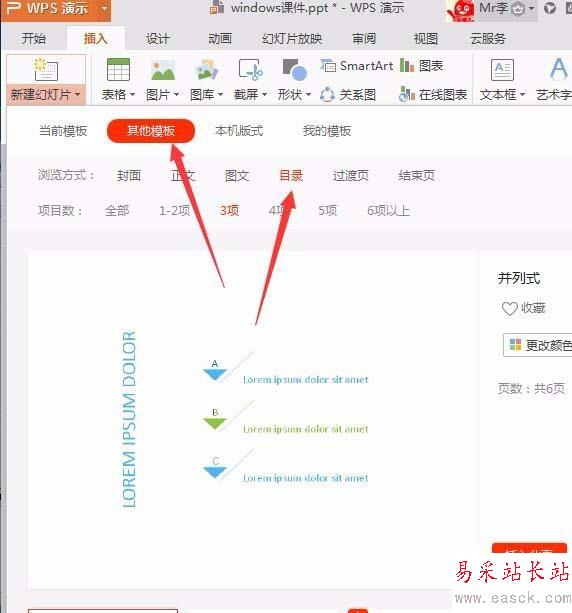Open the 新建幻灯片 dropdown arrow

point(77,94)
